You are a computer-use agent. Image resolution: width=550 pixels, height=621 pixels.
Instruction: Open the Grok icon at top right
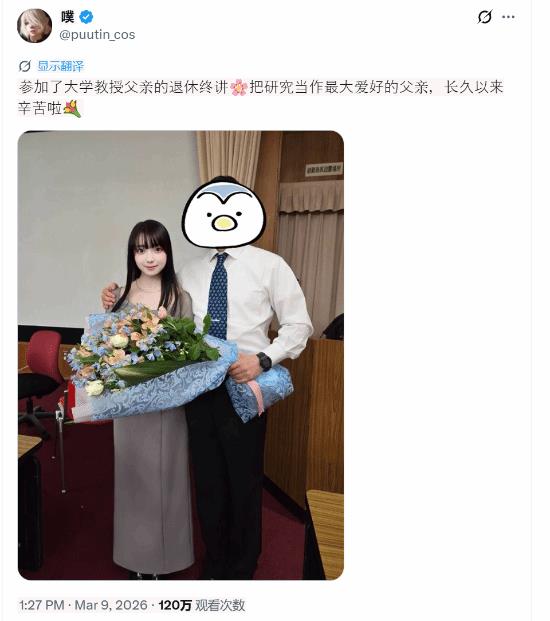[485, 17]
